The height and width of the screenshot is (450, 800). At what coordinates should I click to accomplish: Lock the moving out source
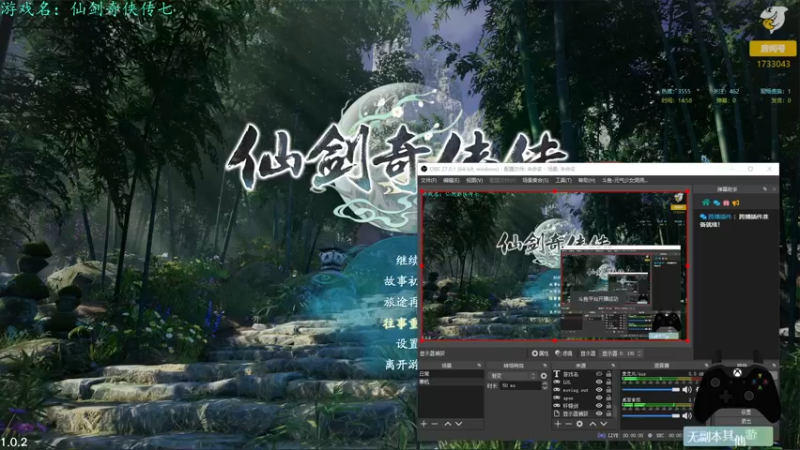[x=608, y=390]
